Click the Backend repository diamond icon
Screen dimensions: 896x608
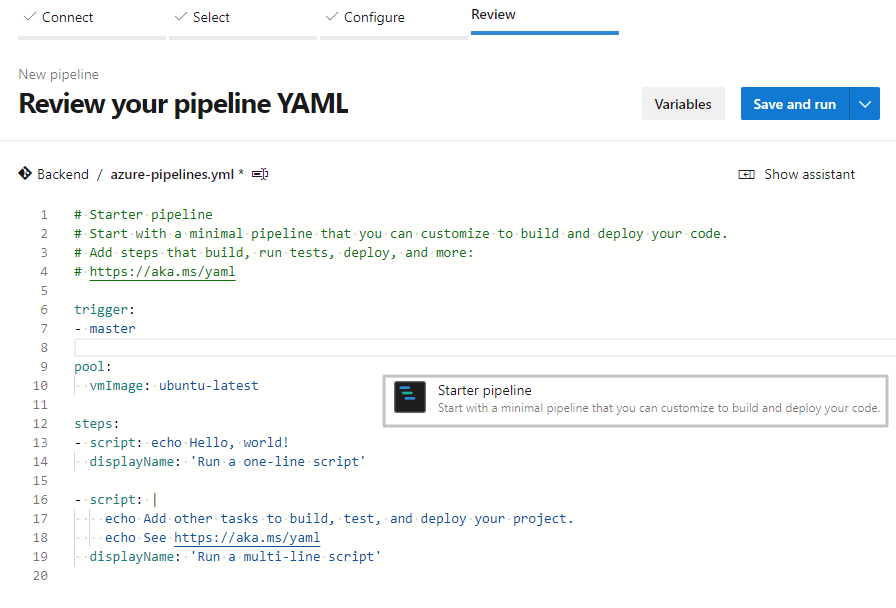[25, 174]
